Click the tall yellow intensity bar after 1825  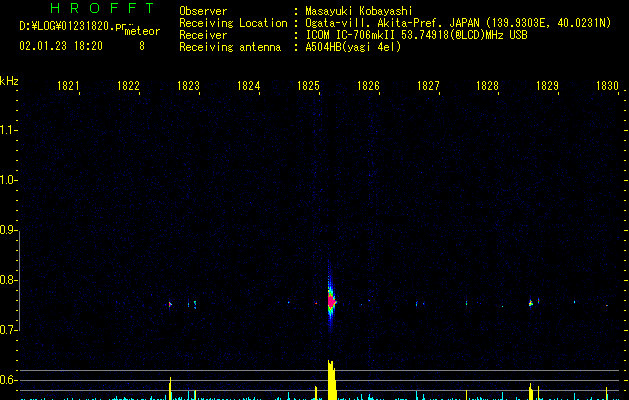pos(331,380)
